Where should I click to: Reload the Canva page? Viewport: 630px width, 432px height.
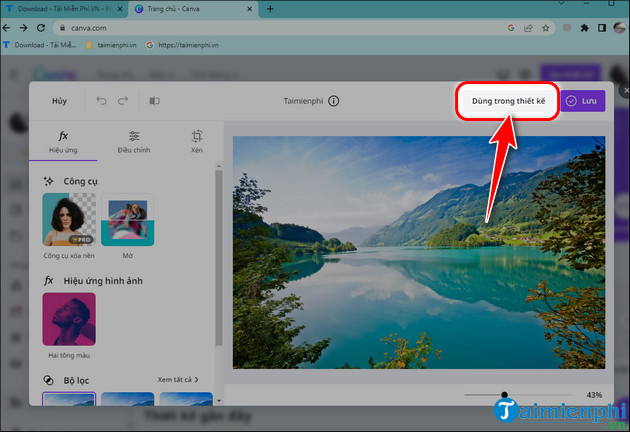pos(41,28)
